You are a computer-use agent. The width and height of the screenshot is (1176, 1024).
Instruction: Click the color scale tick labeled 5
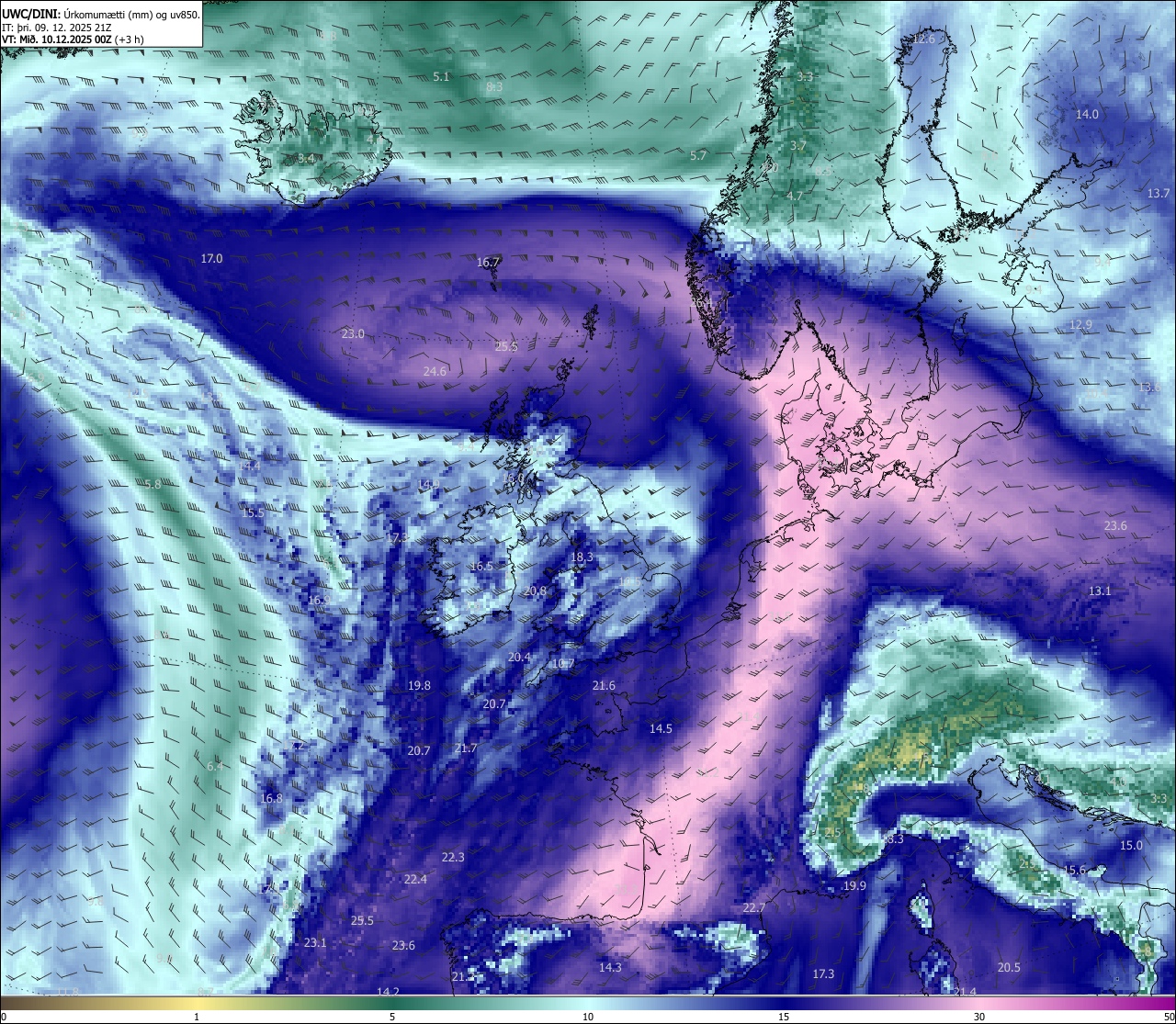pos(392,1016)
